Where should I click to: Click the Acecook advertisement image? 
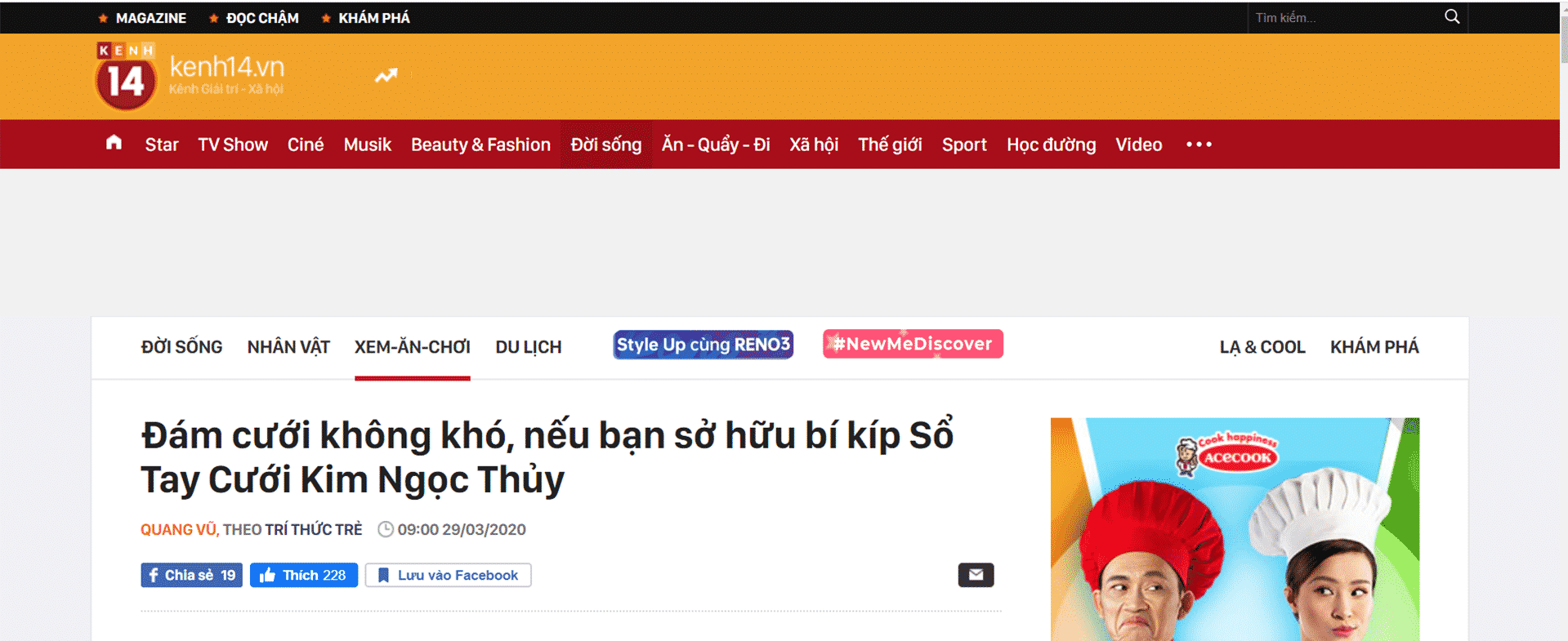click(x=1235, y=529)
